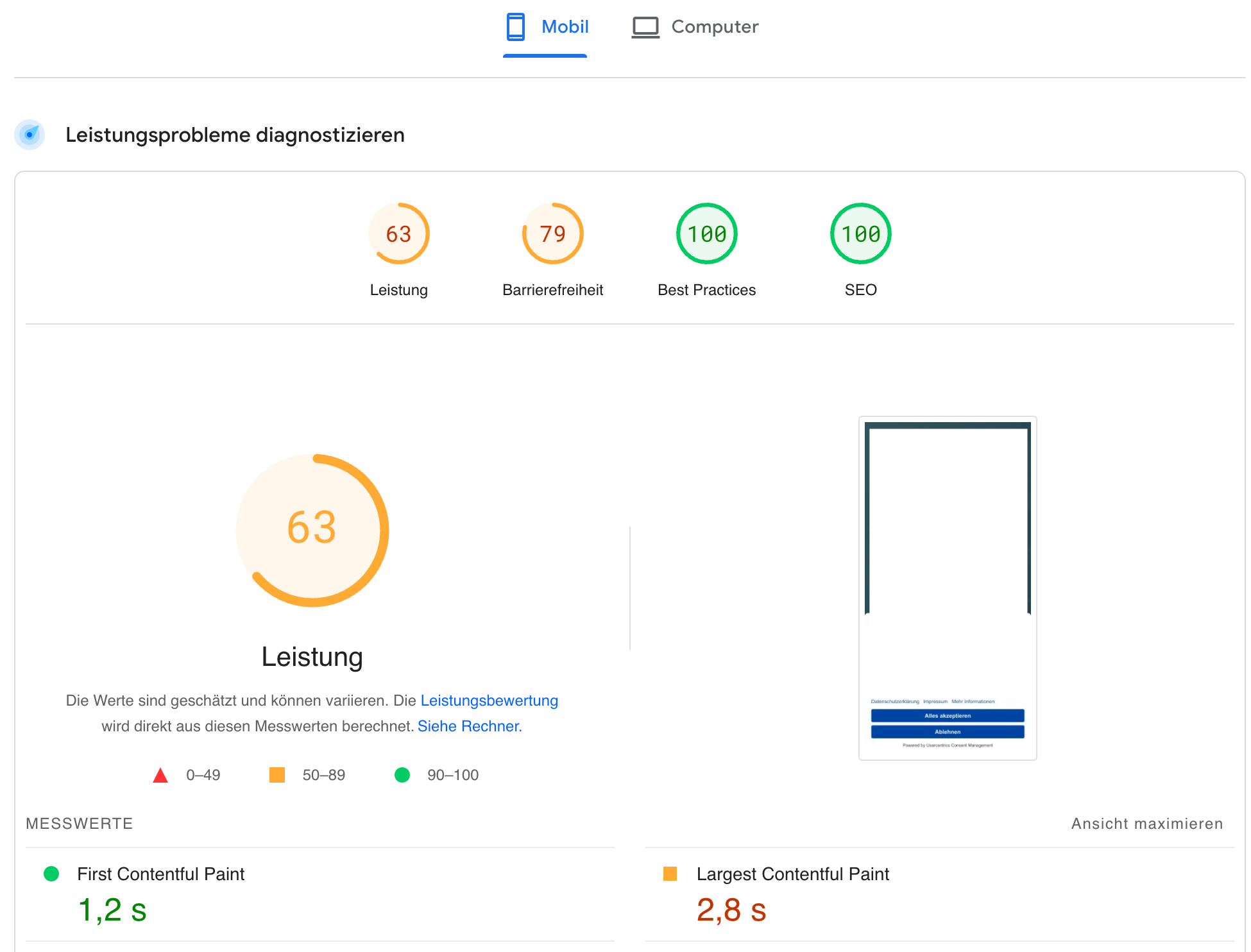Click the Best Practices label
1251x952 pixels.
coord(706,290)
